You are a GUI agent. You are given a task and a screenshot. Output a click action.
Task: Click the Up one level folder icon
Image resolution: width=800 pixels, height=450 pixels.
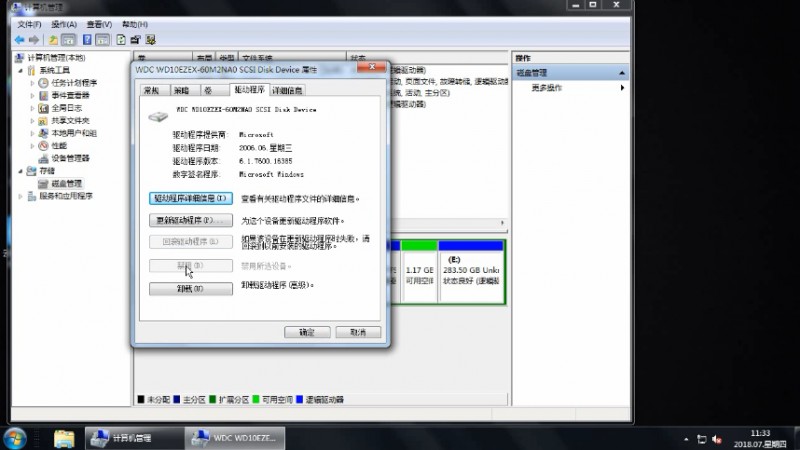(x=53, y=40)
